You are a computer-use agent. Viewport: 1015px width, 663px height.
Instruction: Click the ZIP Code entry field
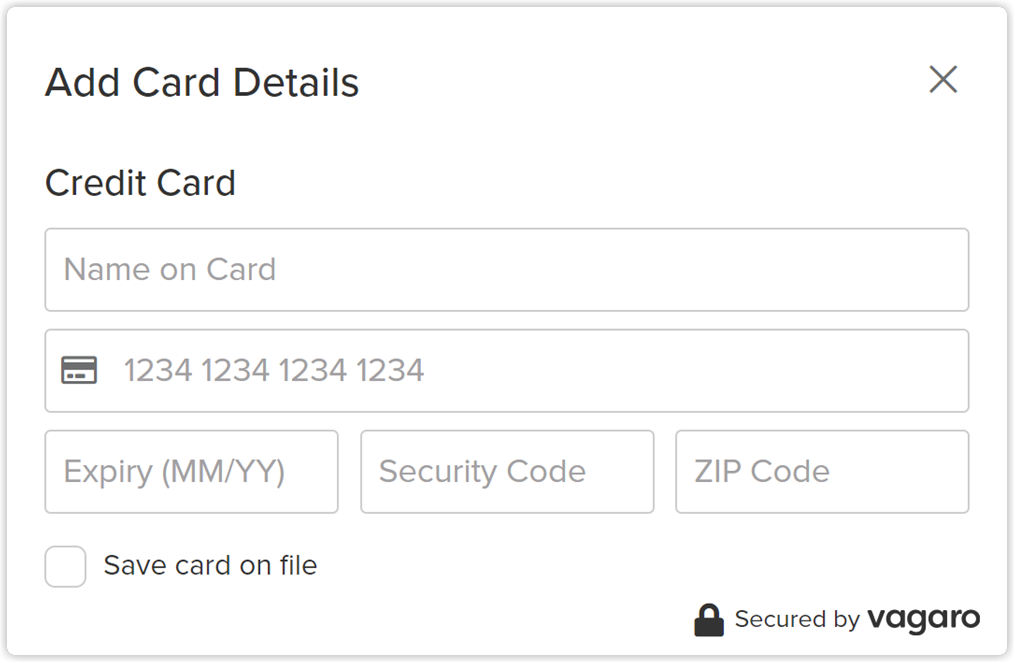pyautogui.click(x=821, y=471)
